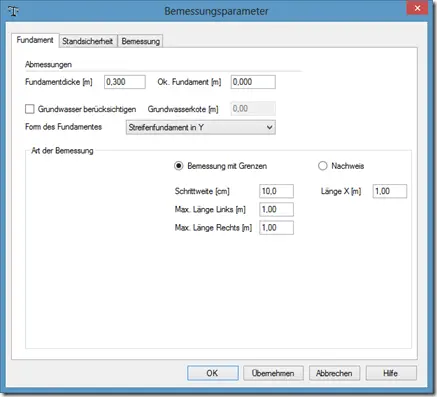The height and width of the screenshot is (397, 437).
Task: Cancel with the Abbrechen button
Action: click(334, 373)
